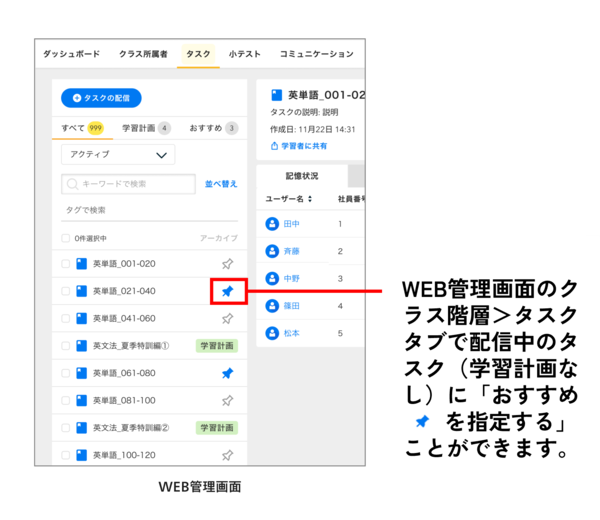Open the 学習計画 filter tab
This screenshot has width=600, height=520.
(145, 128)
